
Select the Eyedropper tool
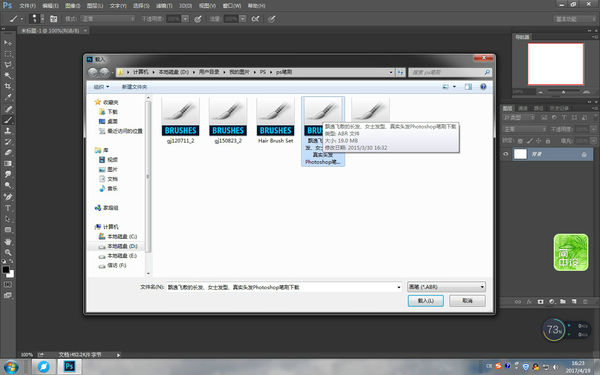tap(8, 98)
